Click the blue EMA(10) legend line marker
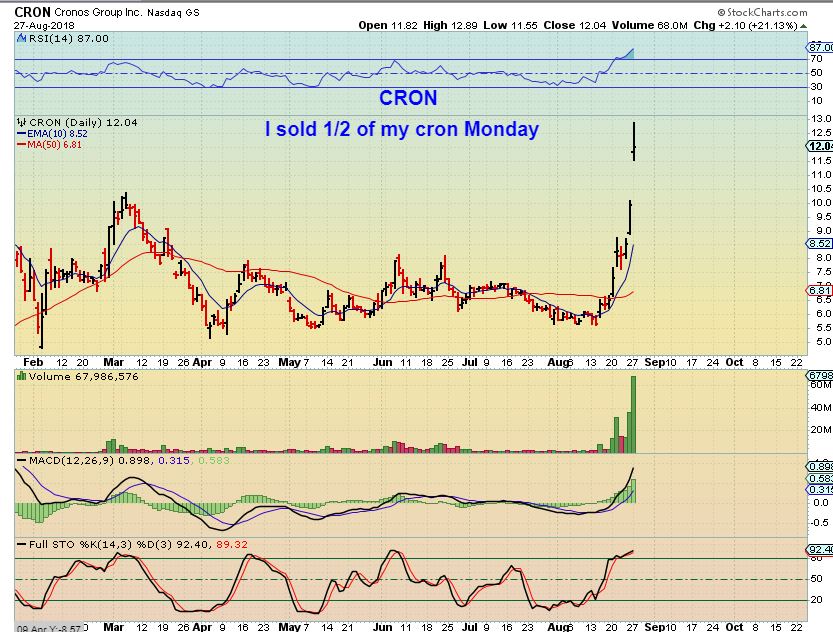This screenshot has height=632, width=833. [22, 132]
